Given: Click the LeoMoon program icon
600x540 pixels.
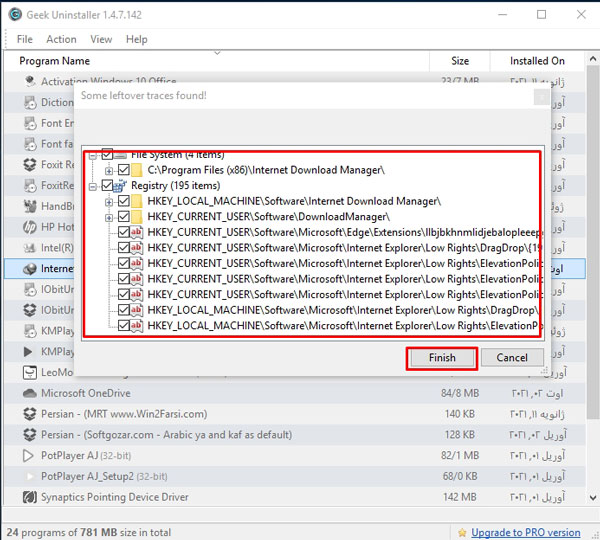Looking at the screenshot, I should (29, 372).
